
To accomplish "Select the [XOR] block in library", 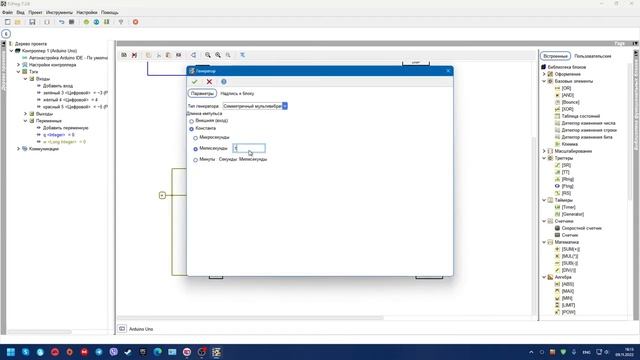I will [567, 109].
